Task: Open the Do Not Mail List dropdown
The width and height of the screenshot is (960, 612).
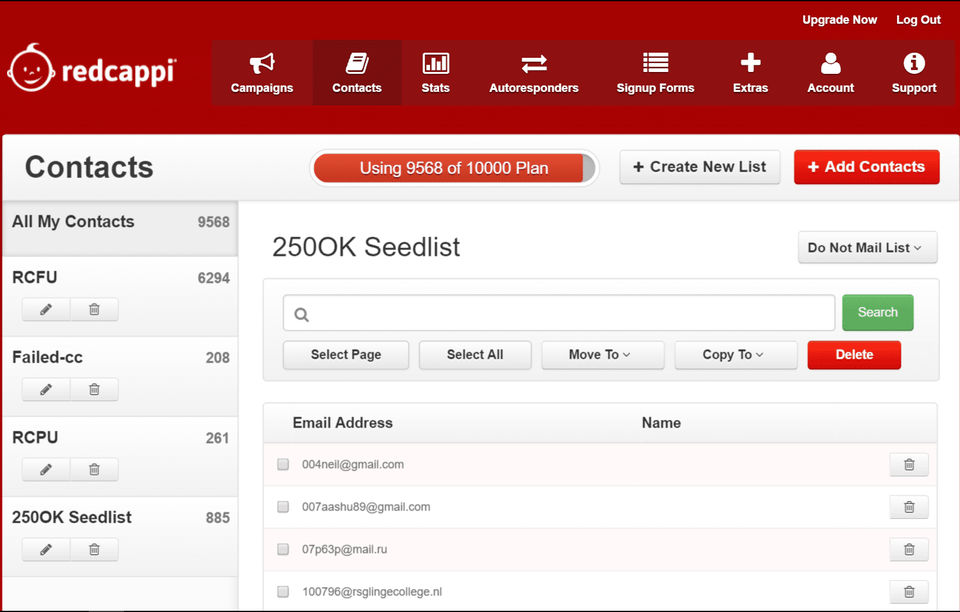Action: tap(868, 248)
